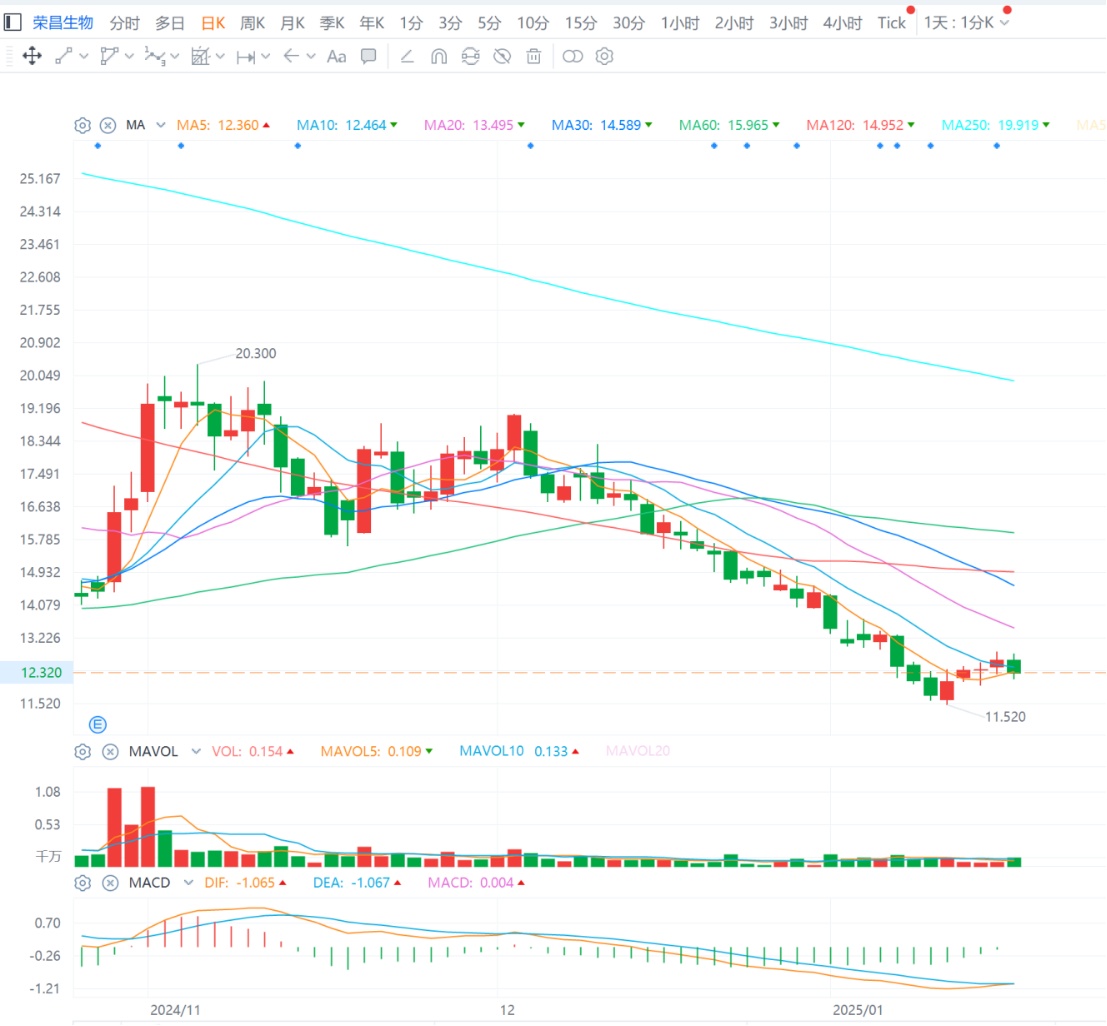Screen dimensions: 1107x1026
Task: Expand the measurement tool options arrow
Action: click(265, 56)
